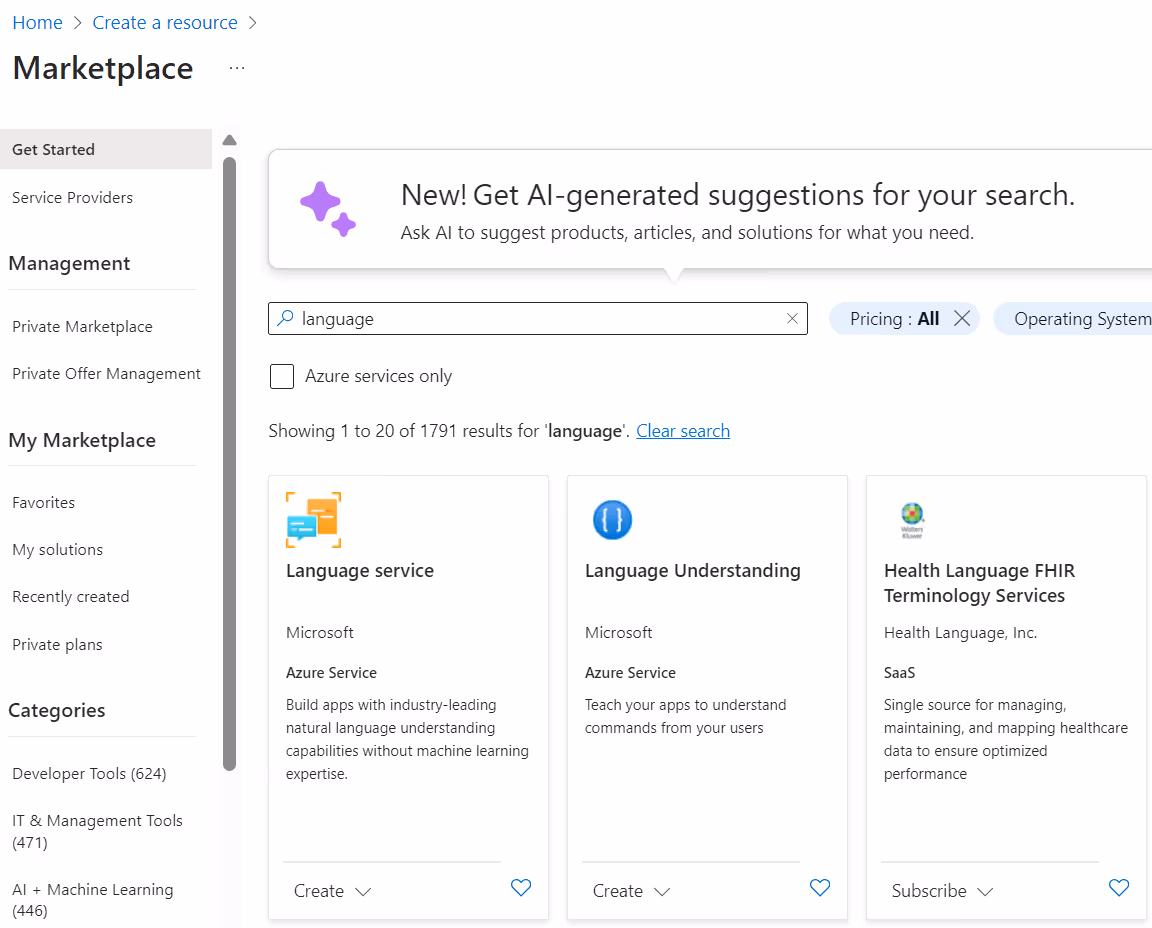Image resolution: width=1152 pixels, height=928 pixels.
Task: Remove the Pricing : All filter
Action: point(962,319)
